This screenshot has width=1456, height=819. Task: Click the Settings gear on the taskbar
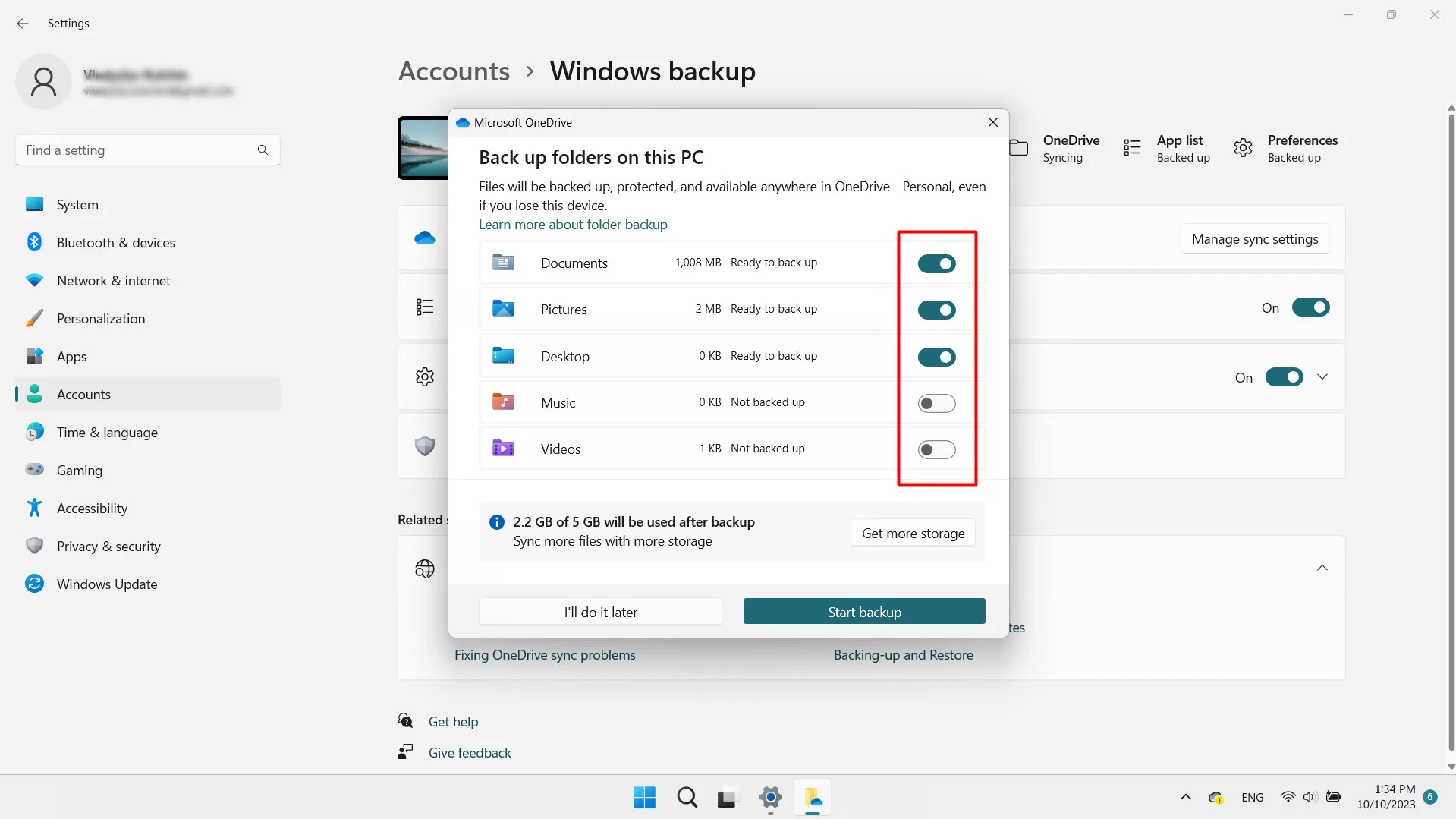coord(770,798)
